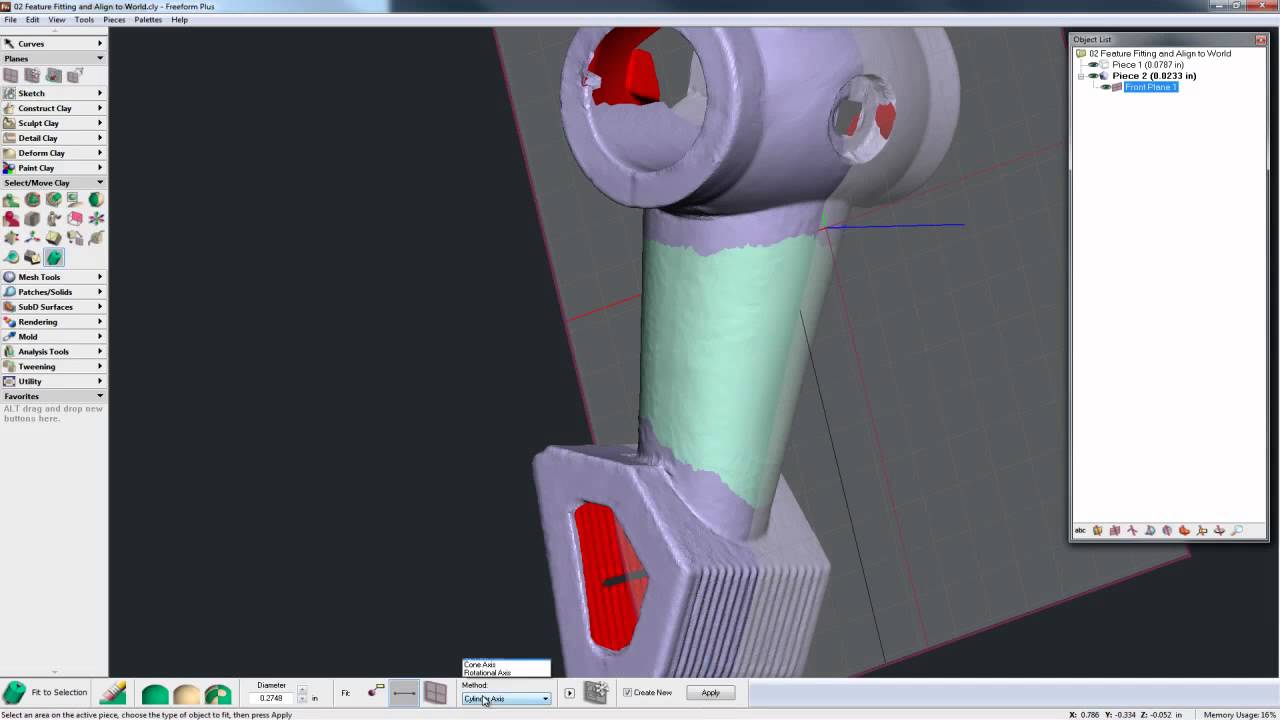Select the gray cube tool in Select/Move Clay
Viewport: 1280px width, 720px height.
tap(32, 219)
